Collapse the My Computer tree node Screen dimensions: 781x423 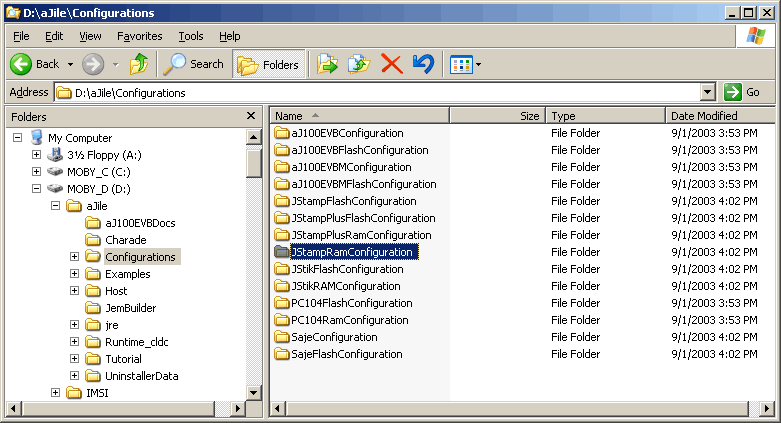point(17,138)
